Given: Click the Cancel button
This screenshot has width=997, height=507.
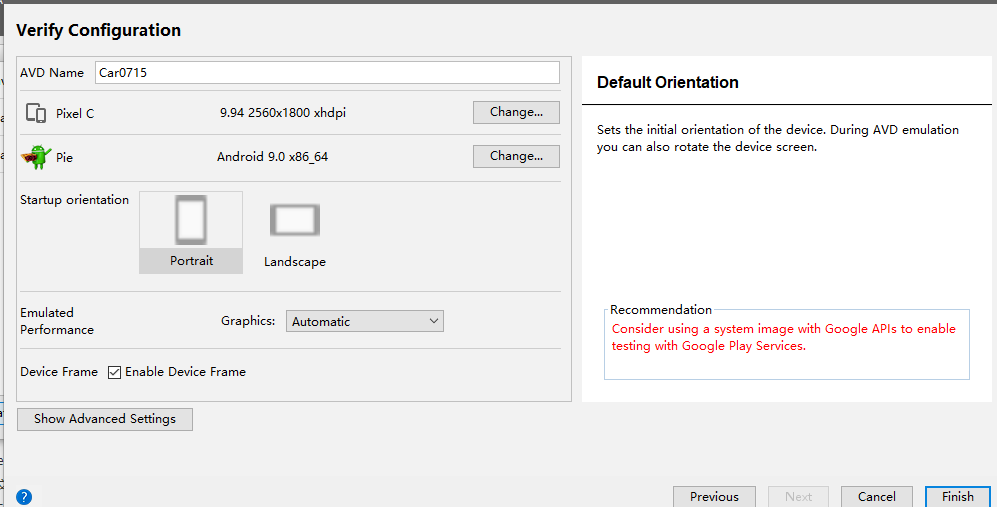Looking at the screenshot, I should pyautogui.click(x=877, y=496).
